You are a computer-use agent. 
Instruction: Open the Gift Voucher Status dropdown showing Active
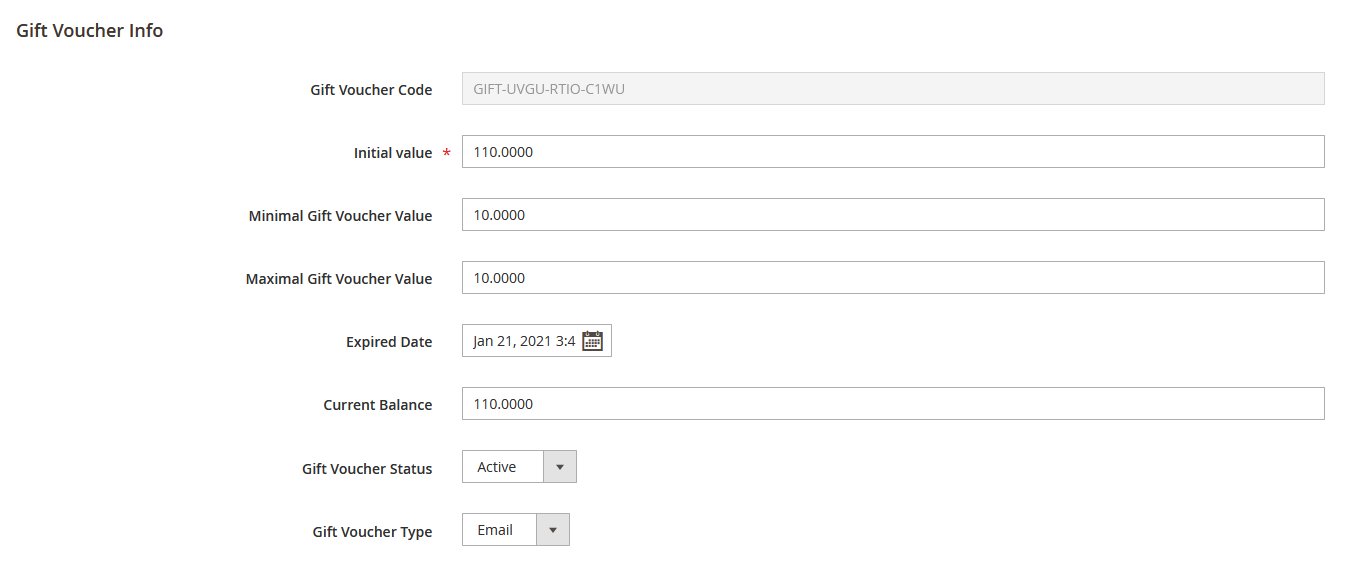(x=503, y=467)
